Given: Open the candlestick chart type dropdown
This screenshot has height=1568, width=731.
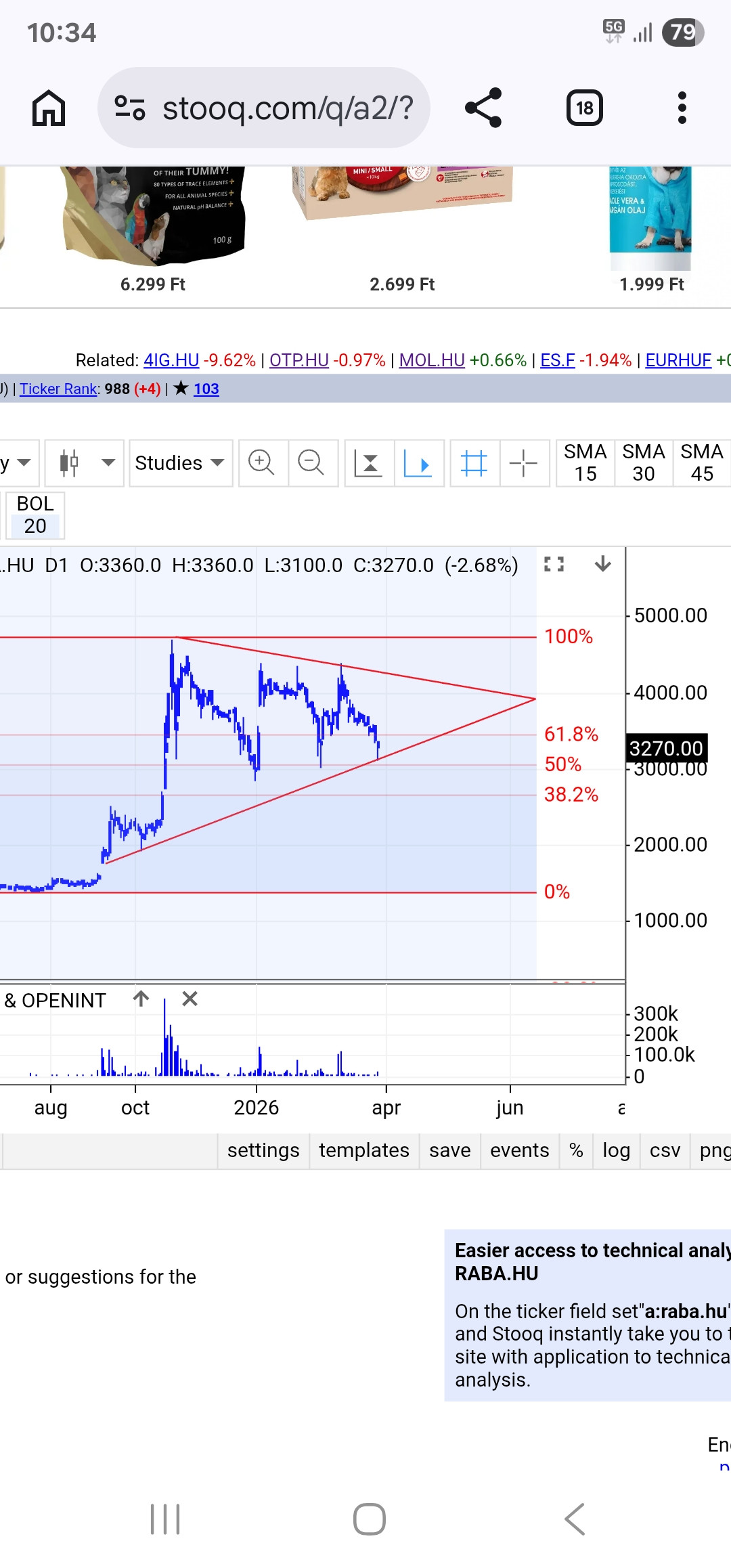Looking at the screenshot, I should click(x=85, y=463).
